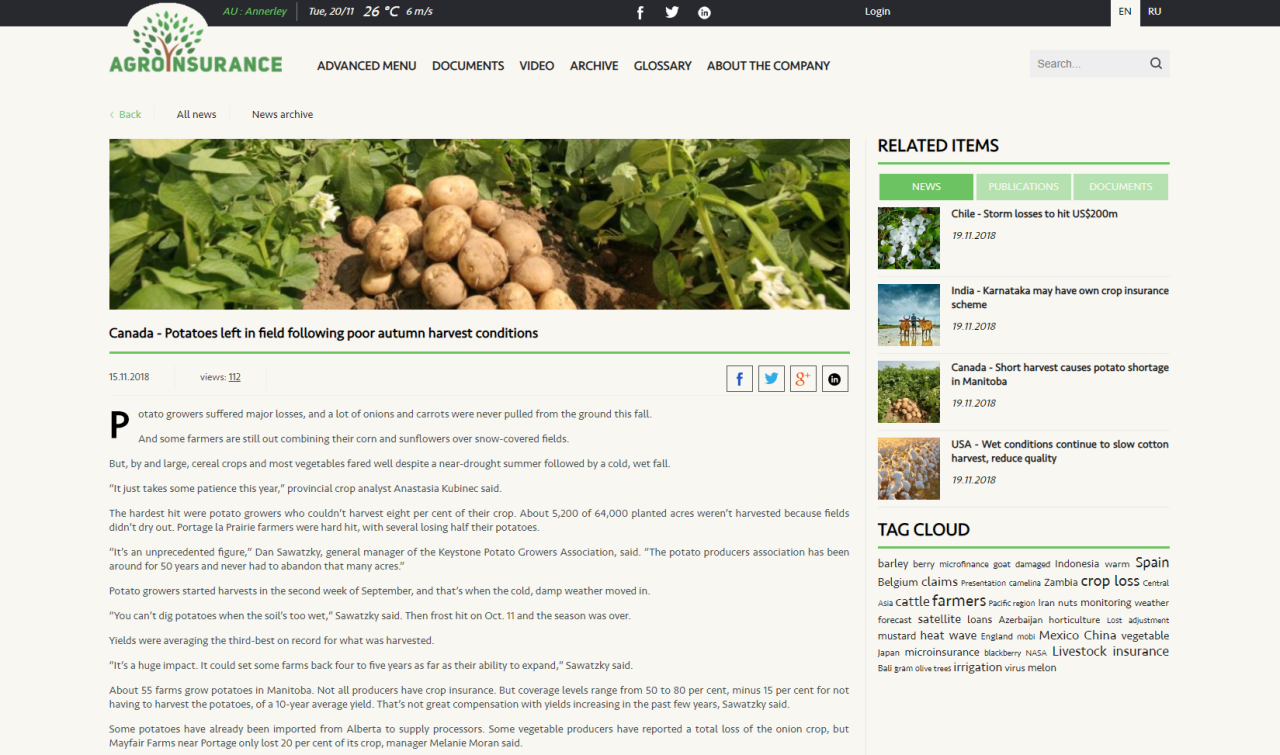This screenshot has width=1280, height=755.
Task: Switch language to EN
Action: [x=1125, y=12]
